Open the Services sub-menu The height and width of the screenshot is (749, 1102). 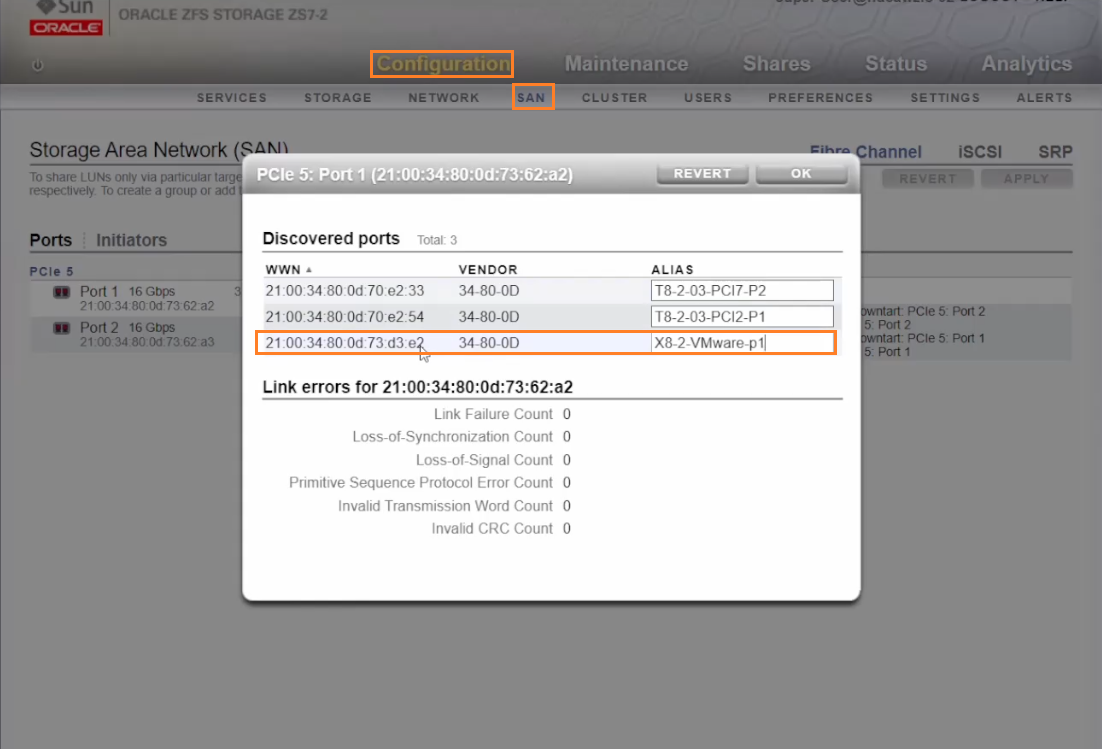click(x=232, y=98)
